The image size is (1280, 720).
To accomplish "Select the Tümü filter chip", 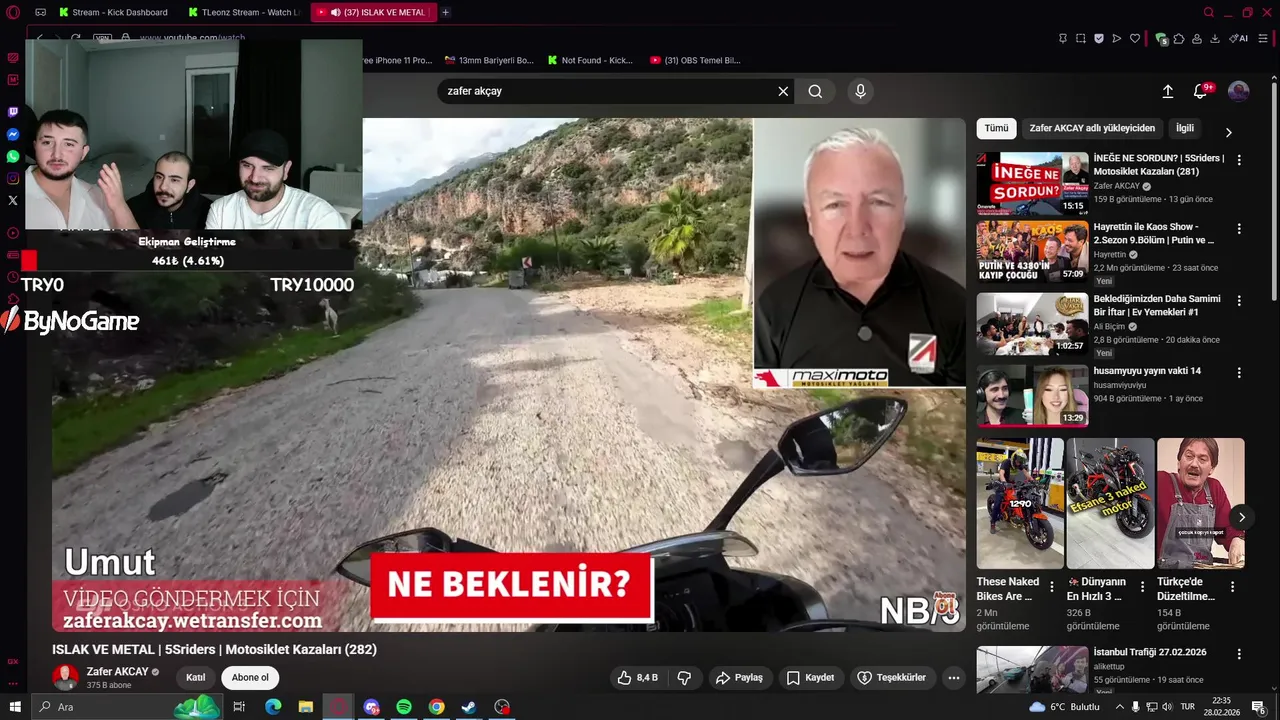I will pyautogui.click(x=996, y=128).
